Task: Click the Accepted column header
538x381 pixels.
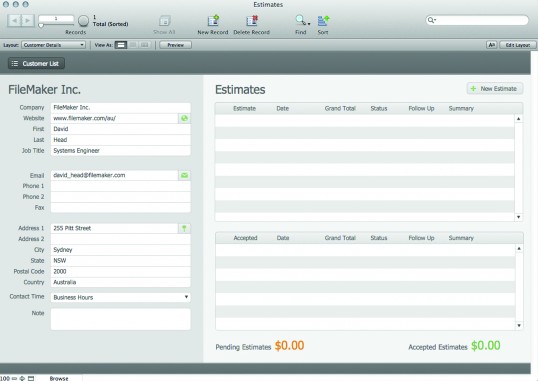Action: (245, 238)
